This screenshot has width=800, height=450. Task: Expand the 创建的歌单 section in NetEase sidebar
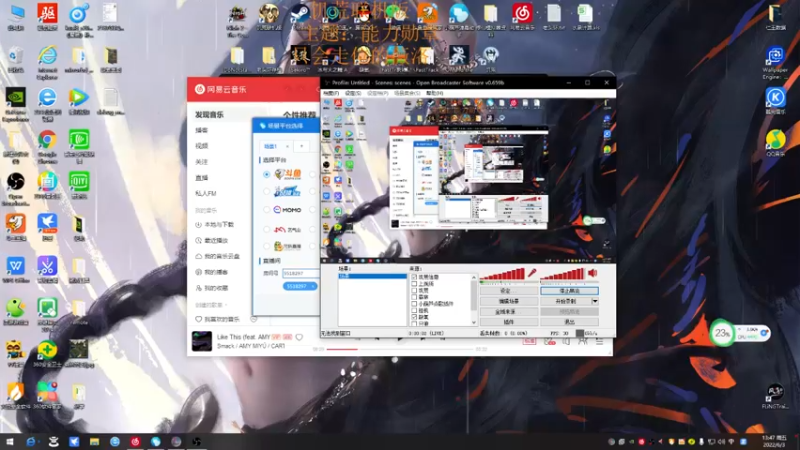point(211,305)
